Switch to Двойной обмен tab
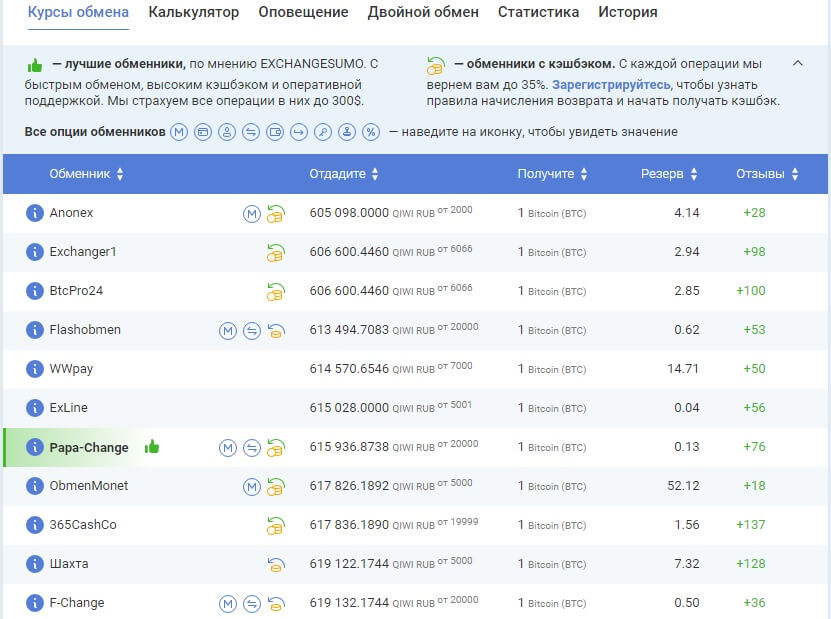This screenshot has width=831, height=619. [423, 12]
